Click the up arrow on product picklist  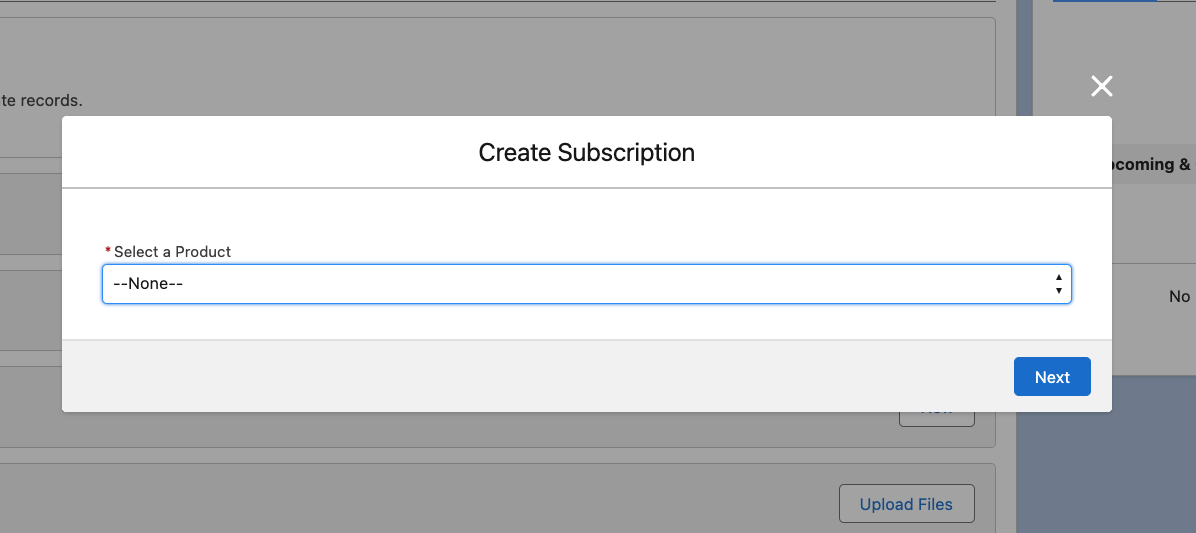[1058, 277]
